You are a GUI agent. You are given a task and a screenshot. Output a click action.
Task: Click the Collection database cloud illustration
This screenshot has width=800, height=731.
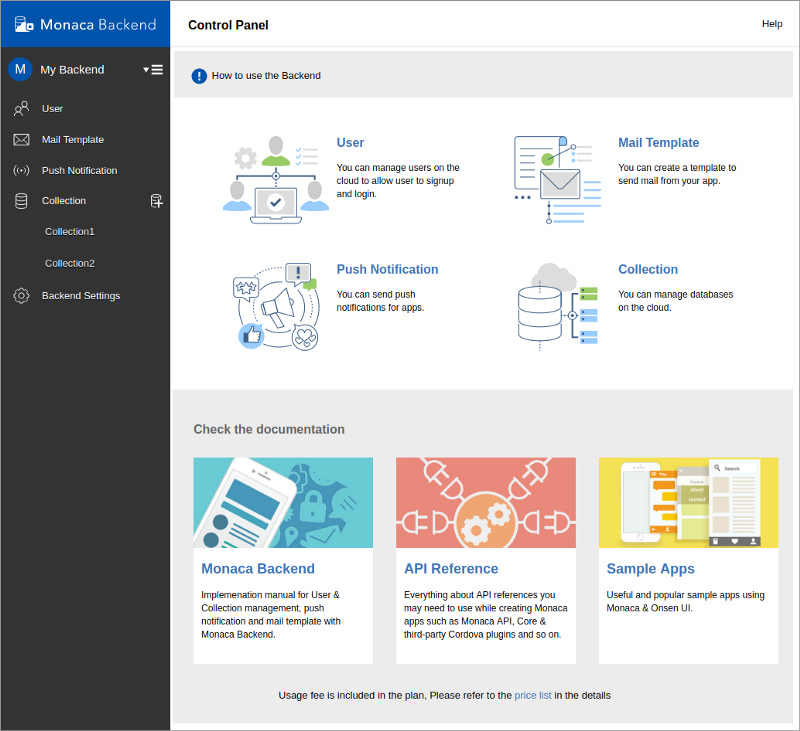(x=557, y=307)
